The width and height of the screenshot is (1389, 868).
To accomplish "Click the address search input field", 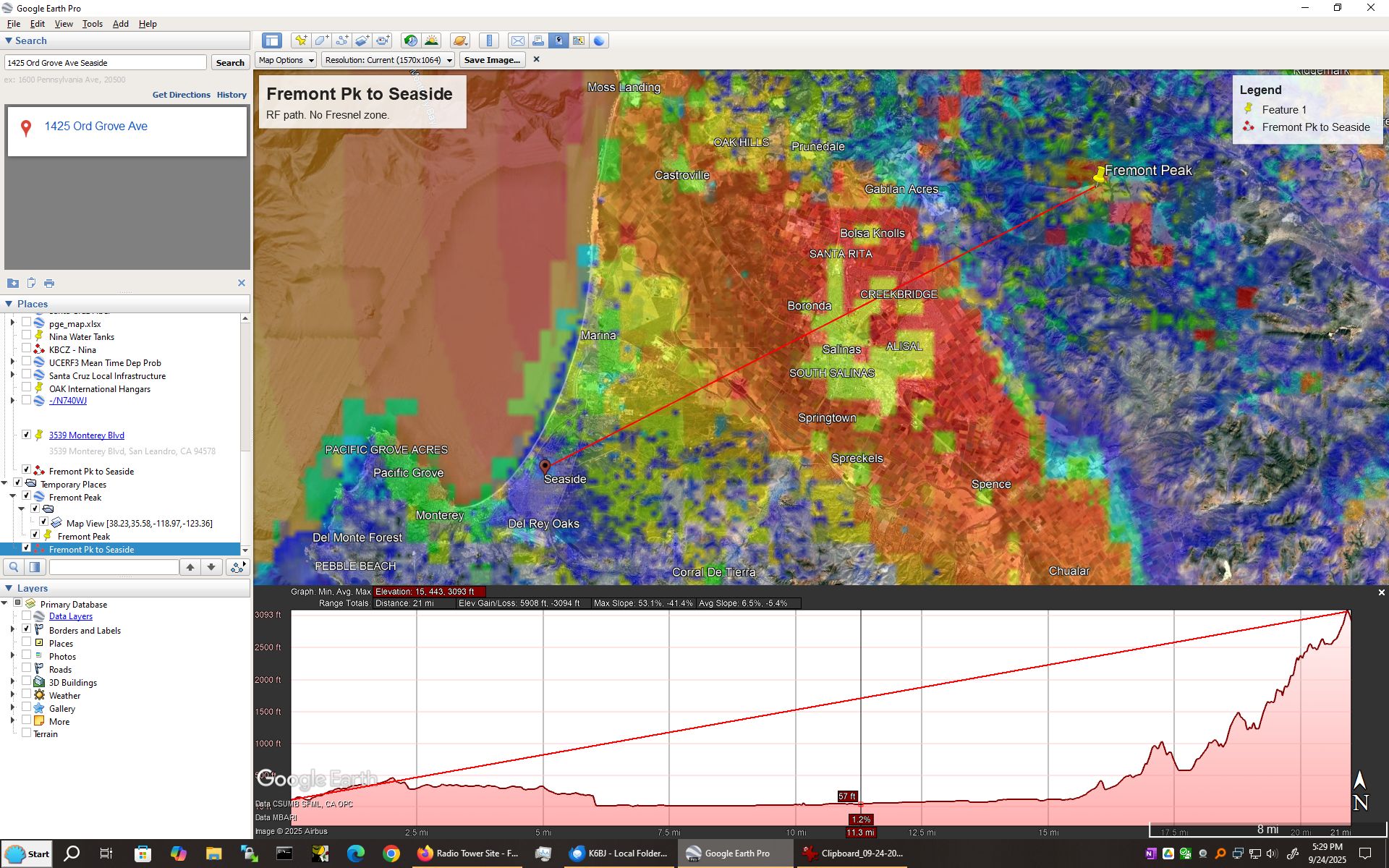I will coord(106,63).
